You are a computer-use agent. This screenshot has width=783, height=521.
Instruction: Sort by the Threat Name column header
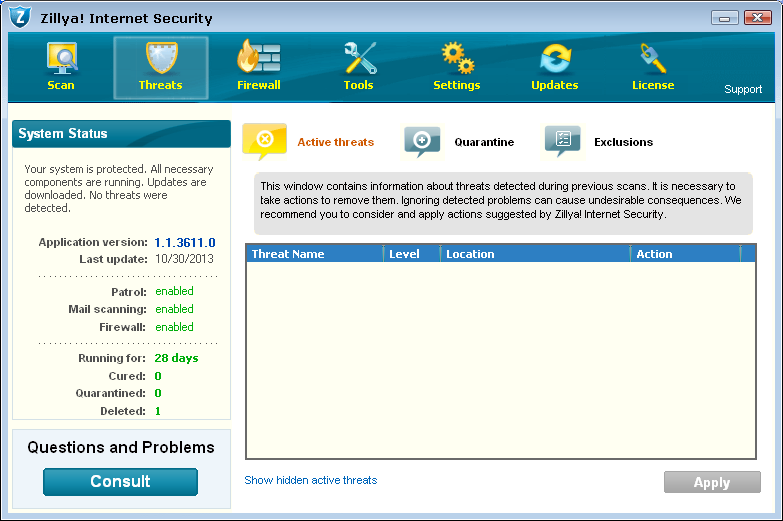tap(315, 254)
